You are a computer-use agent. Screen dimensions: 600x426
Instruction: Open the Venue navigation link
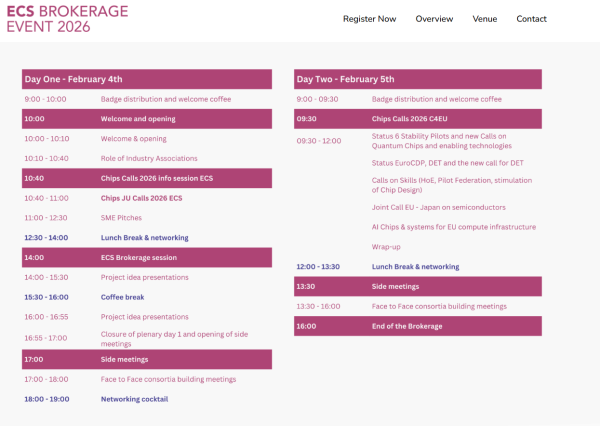pyautogui.click(x=484, y=19)
